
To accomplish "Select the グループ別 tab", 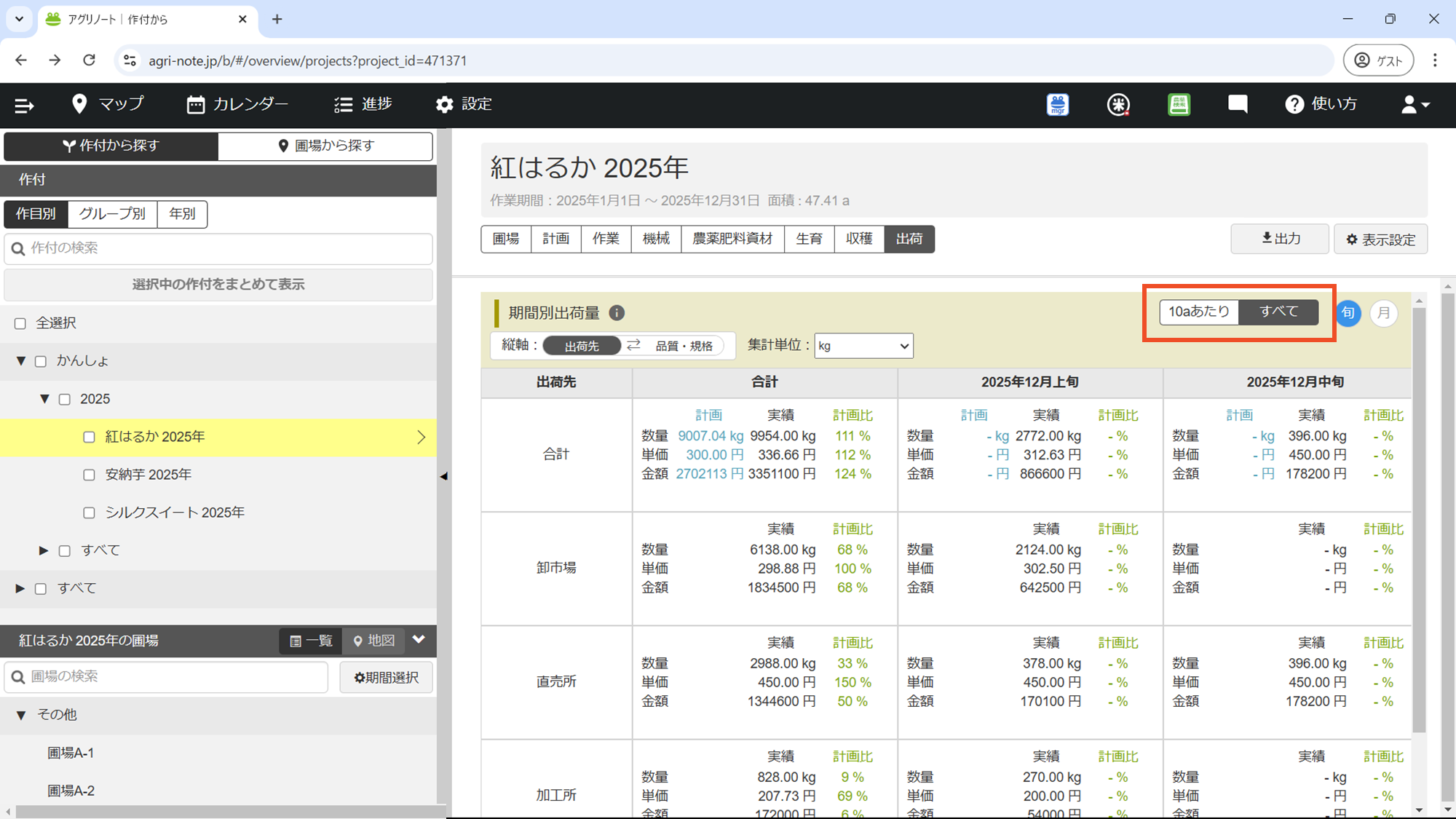I will [x=112, y=214].
